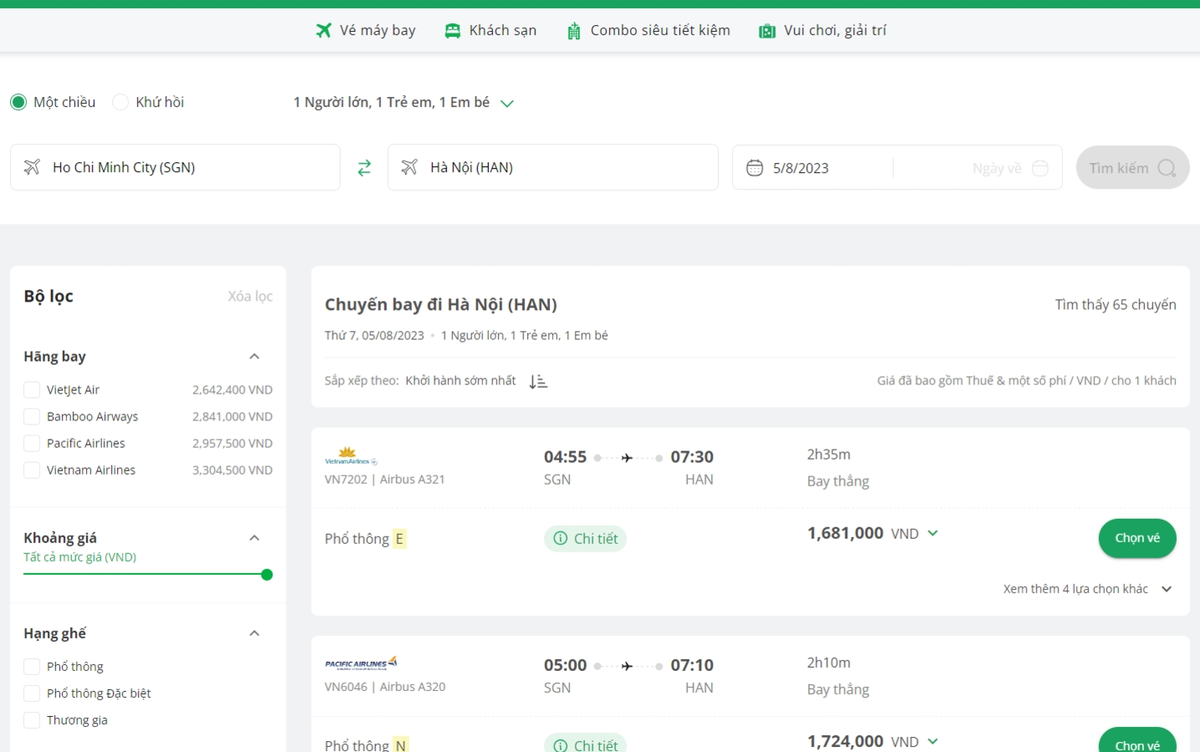Click the Tìm thấy 65 chuyến text

click(1116, 305)
